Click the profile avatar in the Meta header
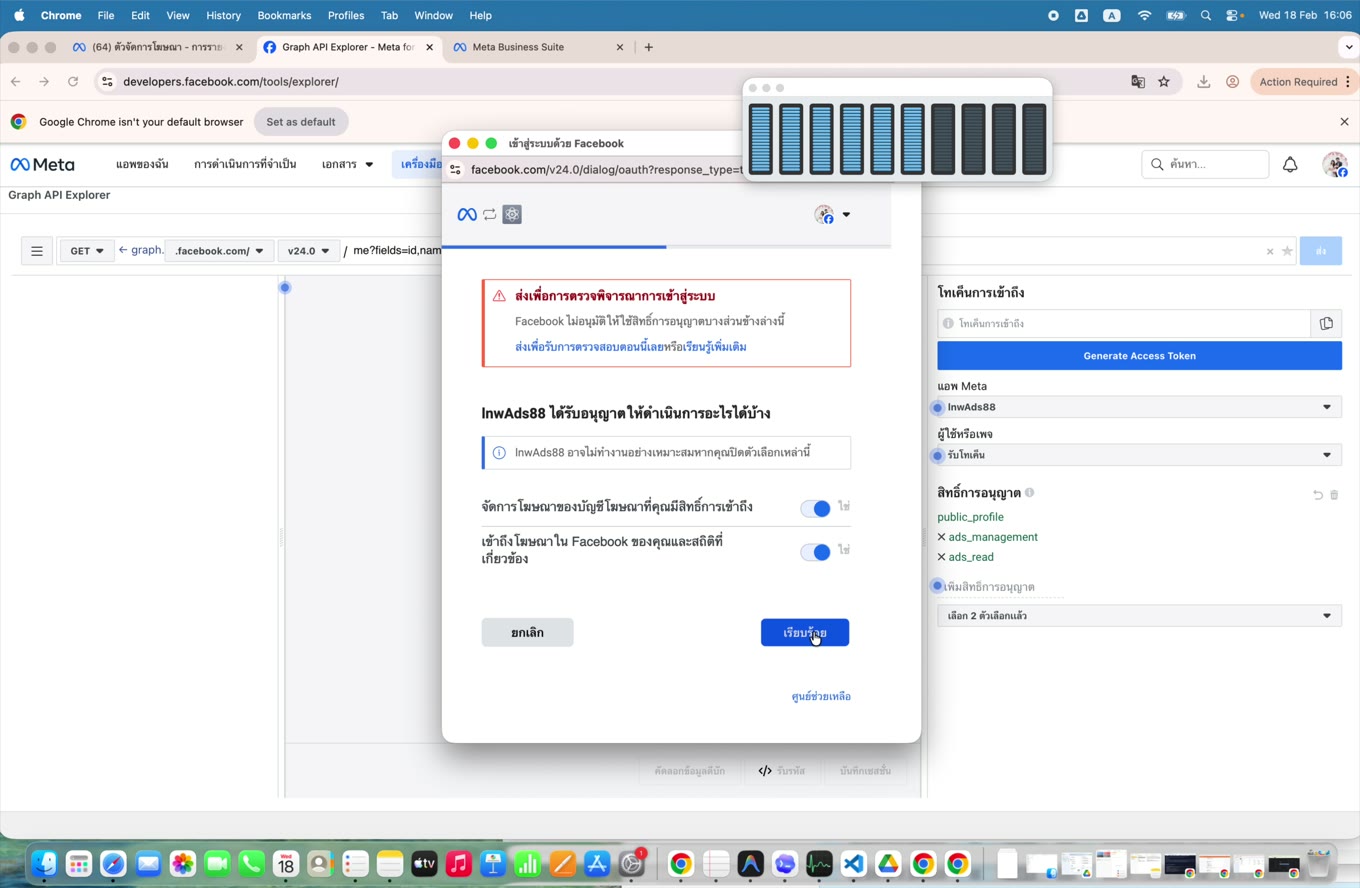 coord(1334,164)
